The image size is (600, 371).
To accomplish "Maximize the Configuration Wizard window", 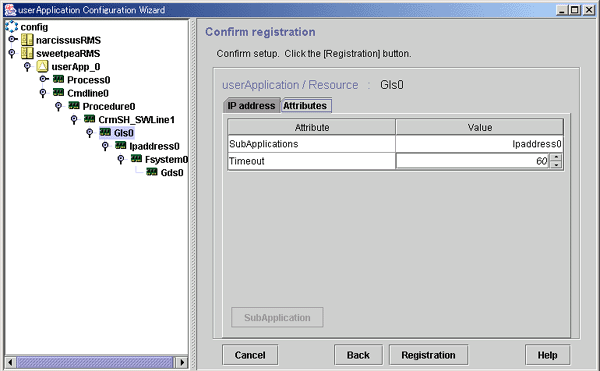I will (x=575, y=10).
